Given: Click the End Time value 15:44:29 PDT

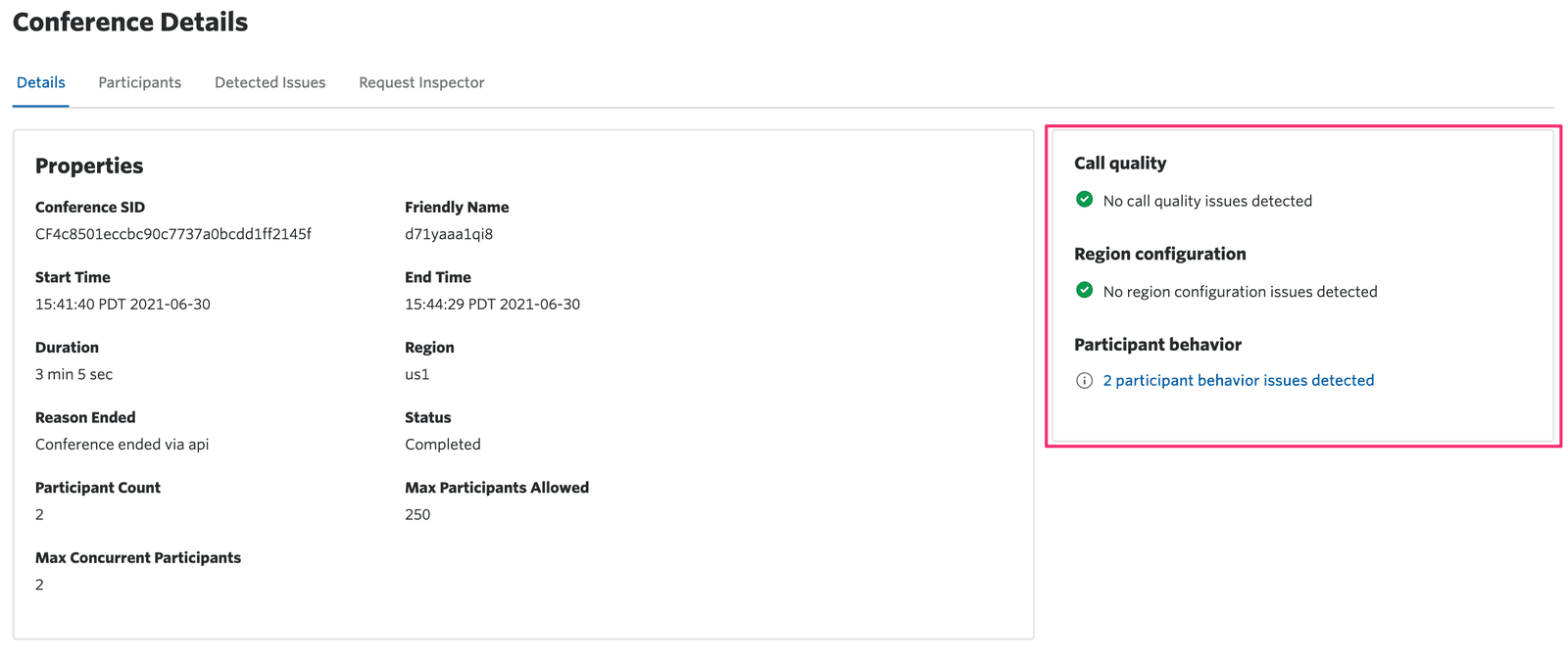Looking at the screenshot, I should coord(492,305).
